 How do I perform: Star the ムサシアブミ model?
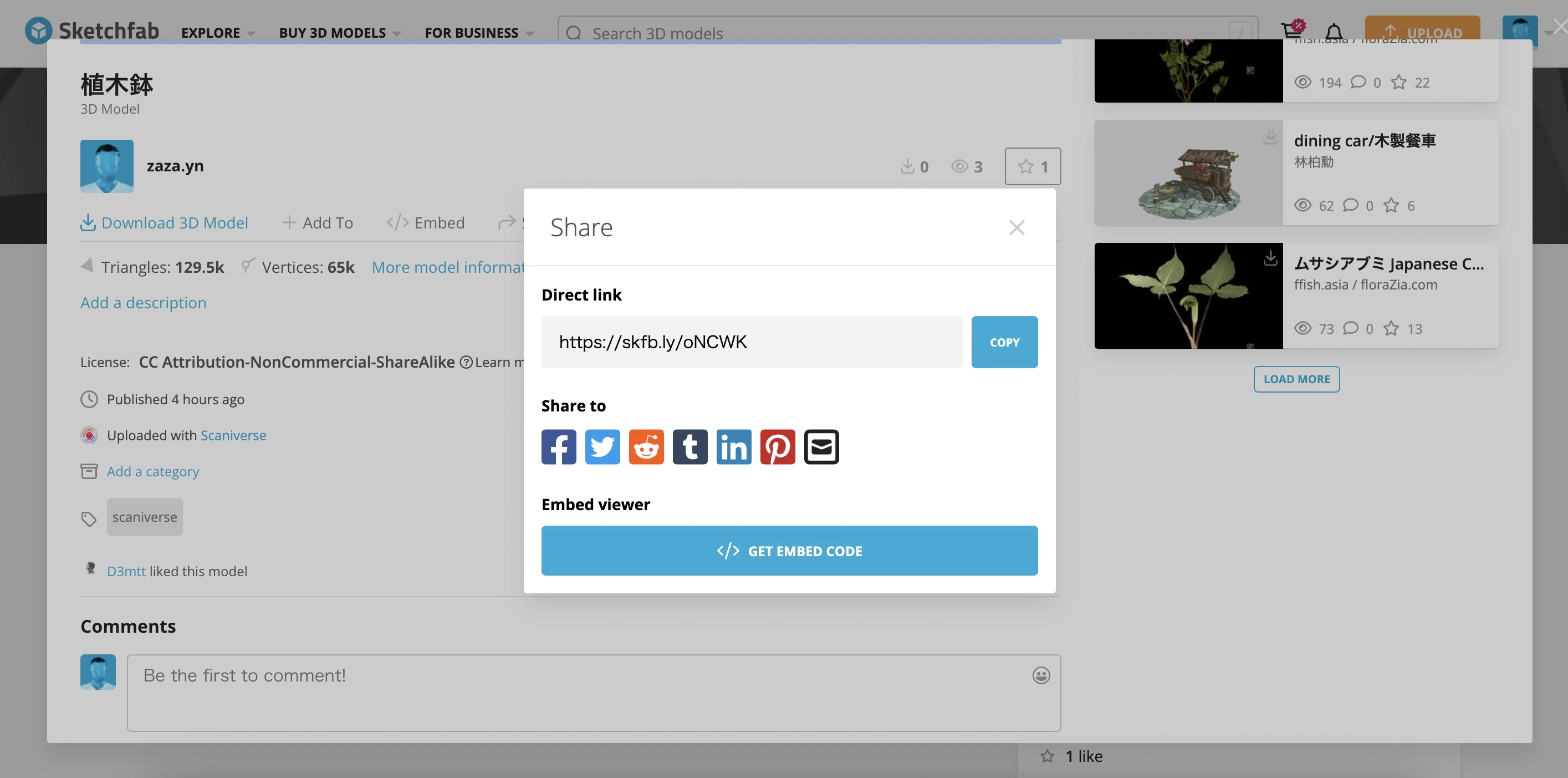pyautogui.click(x=1391, y=328)
